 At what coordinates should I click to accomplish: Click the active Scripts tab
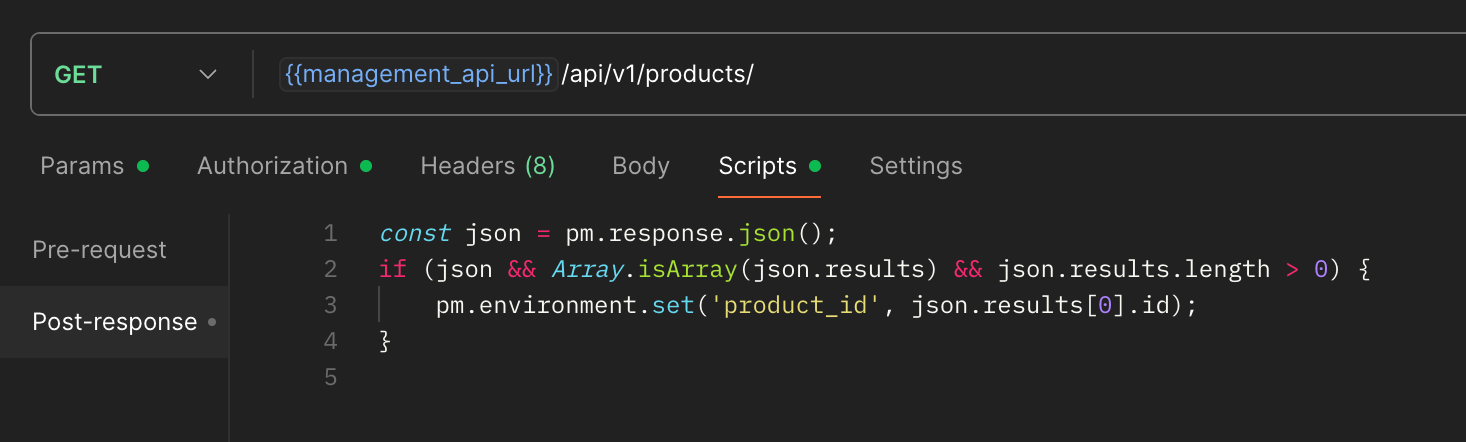click(x=757, y=166)
